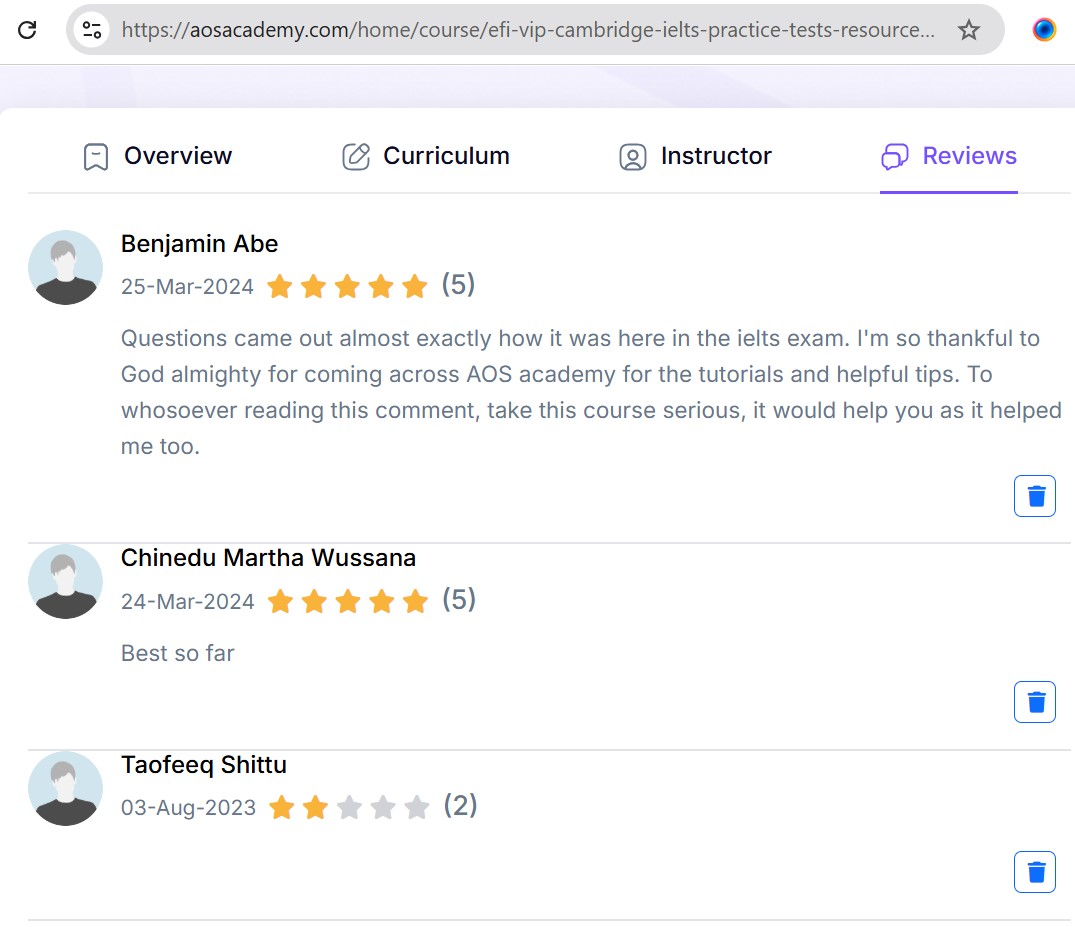
Task: Delete Taofeeq Shittu's review via trash icon
Action: coord(1035,872)
